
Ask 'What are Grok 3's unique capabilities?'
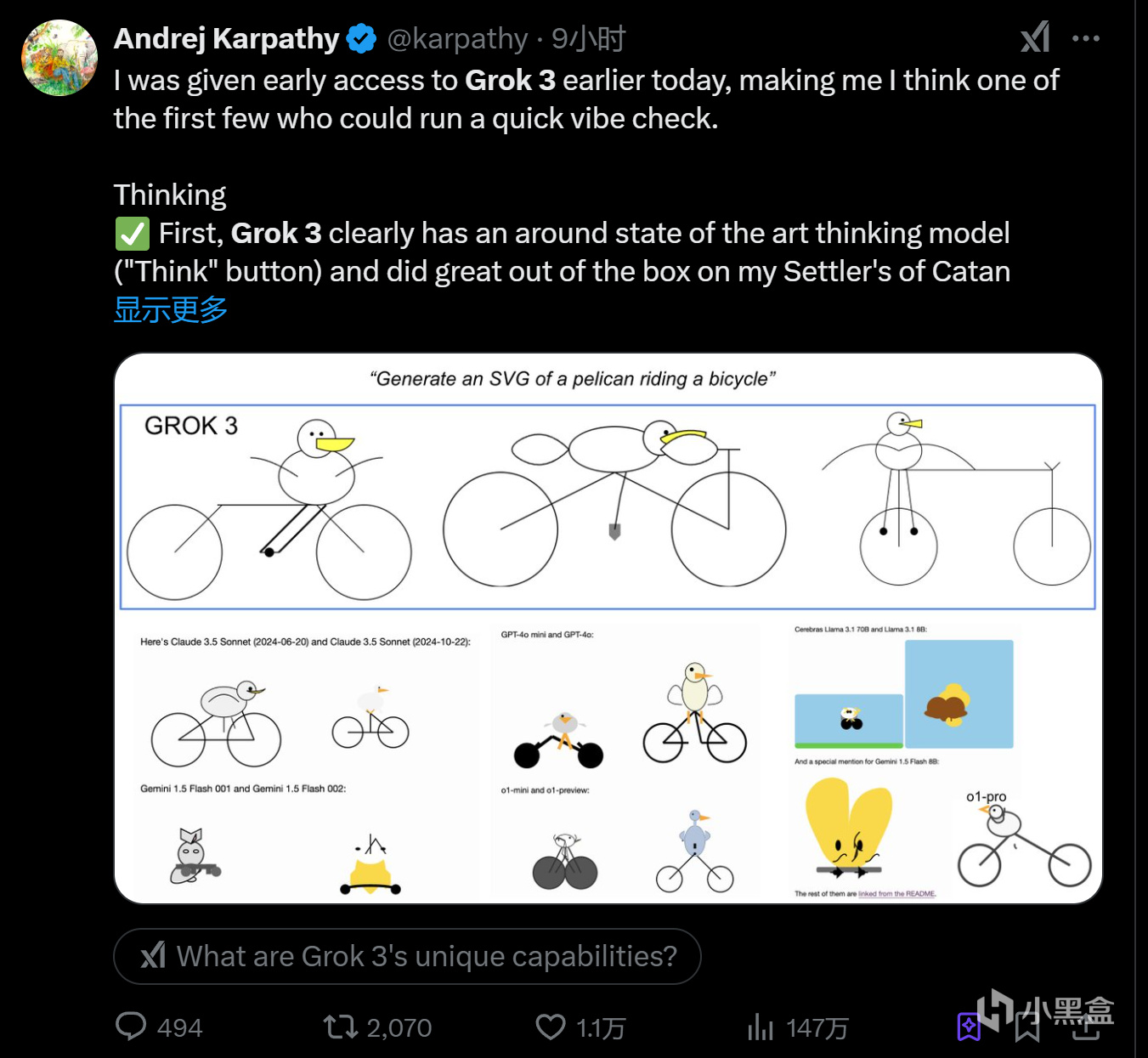tap(407, 956)
